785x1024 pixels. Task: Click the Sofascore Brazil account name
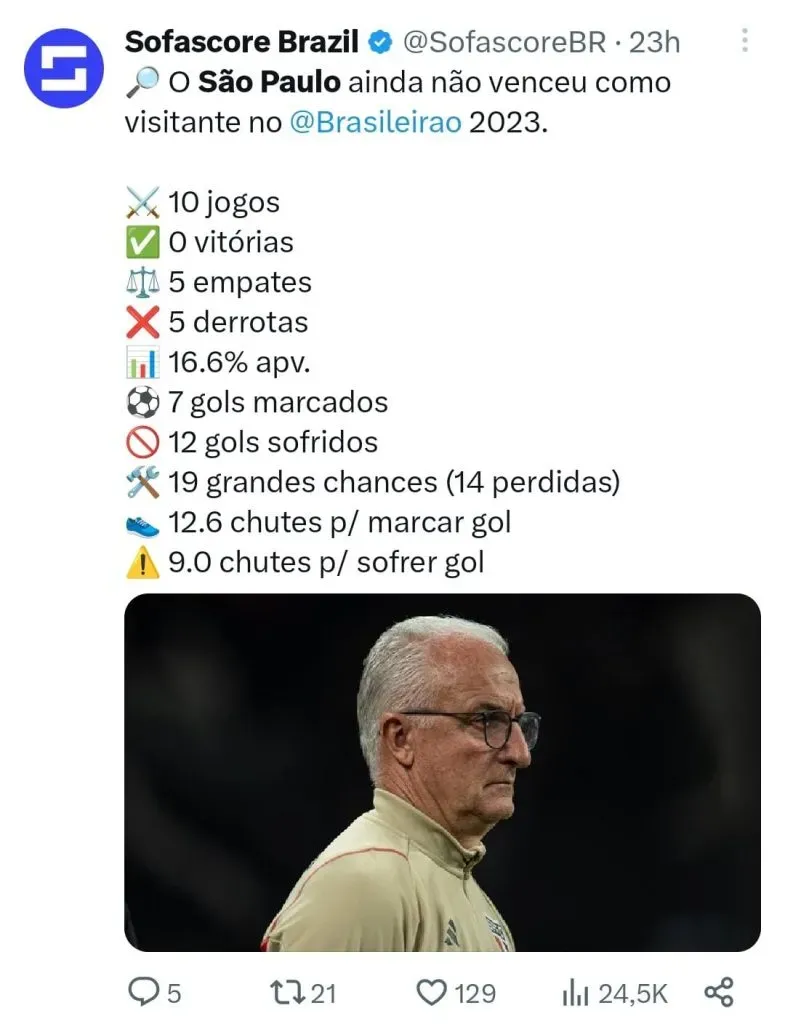coord(241,42)
